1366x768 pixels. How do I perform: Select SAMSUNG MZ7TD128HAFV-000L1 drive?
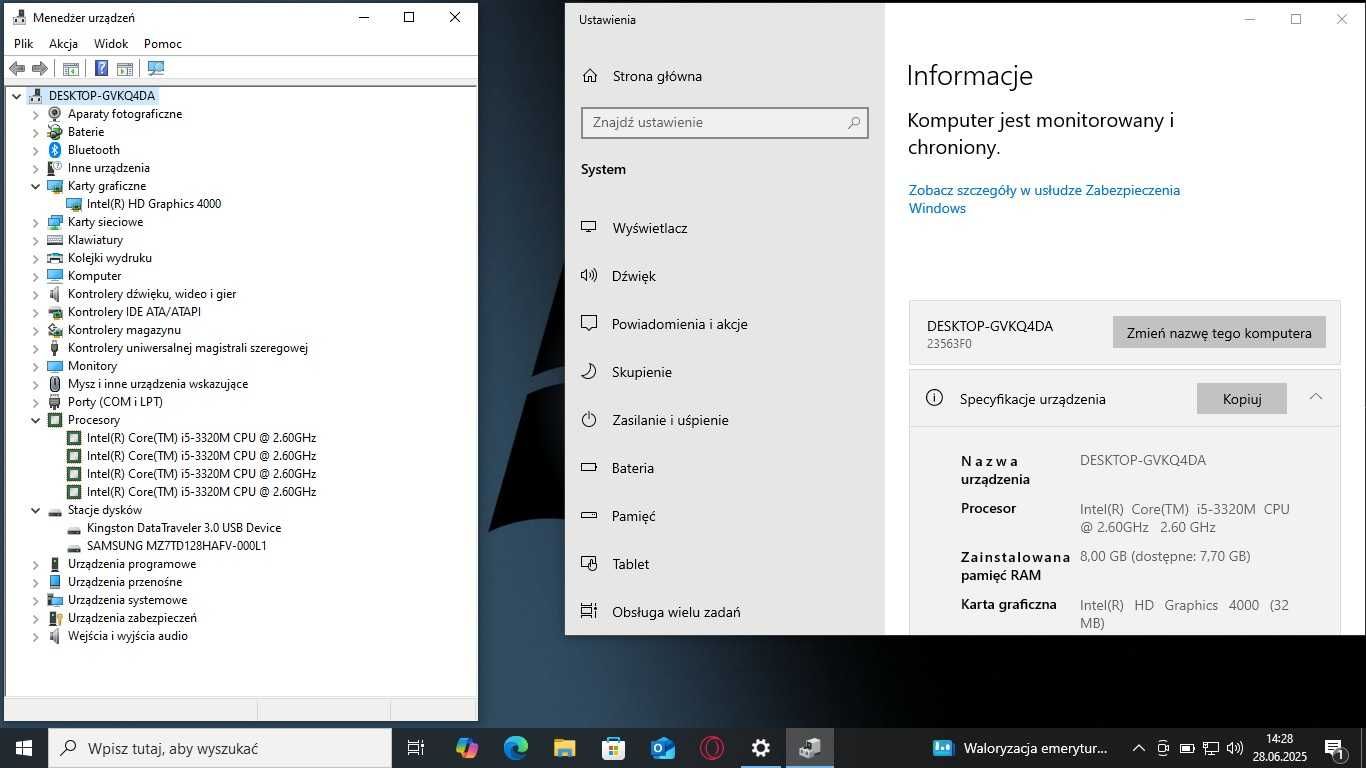(177, 546)
